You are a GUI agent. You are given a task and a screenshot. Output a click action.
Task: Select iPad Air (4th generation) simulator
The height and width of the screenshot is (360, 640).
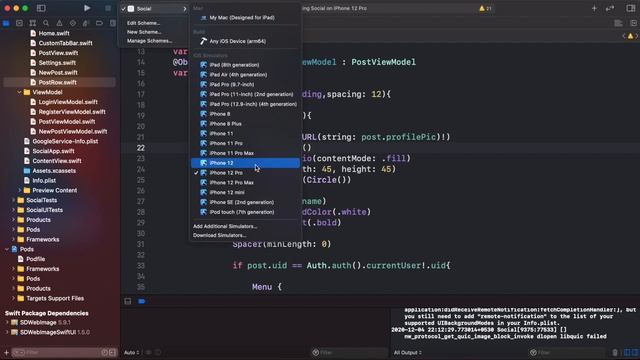pos(245,75)
